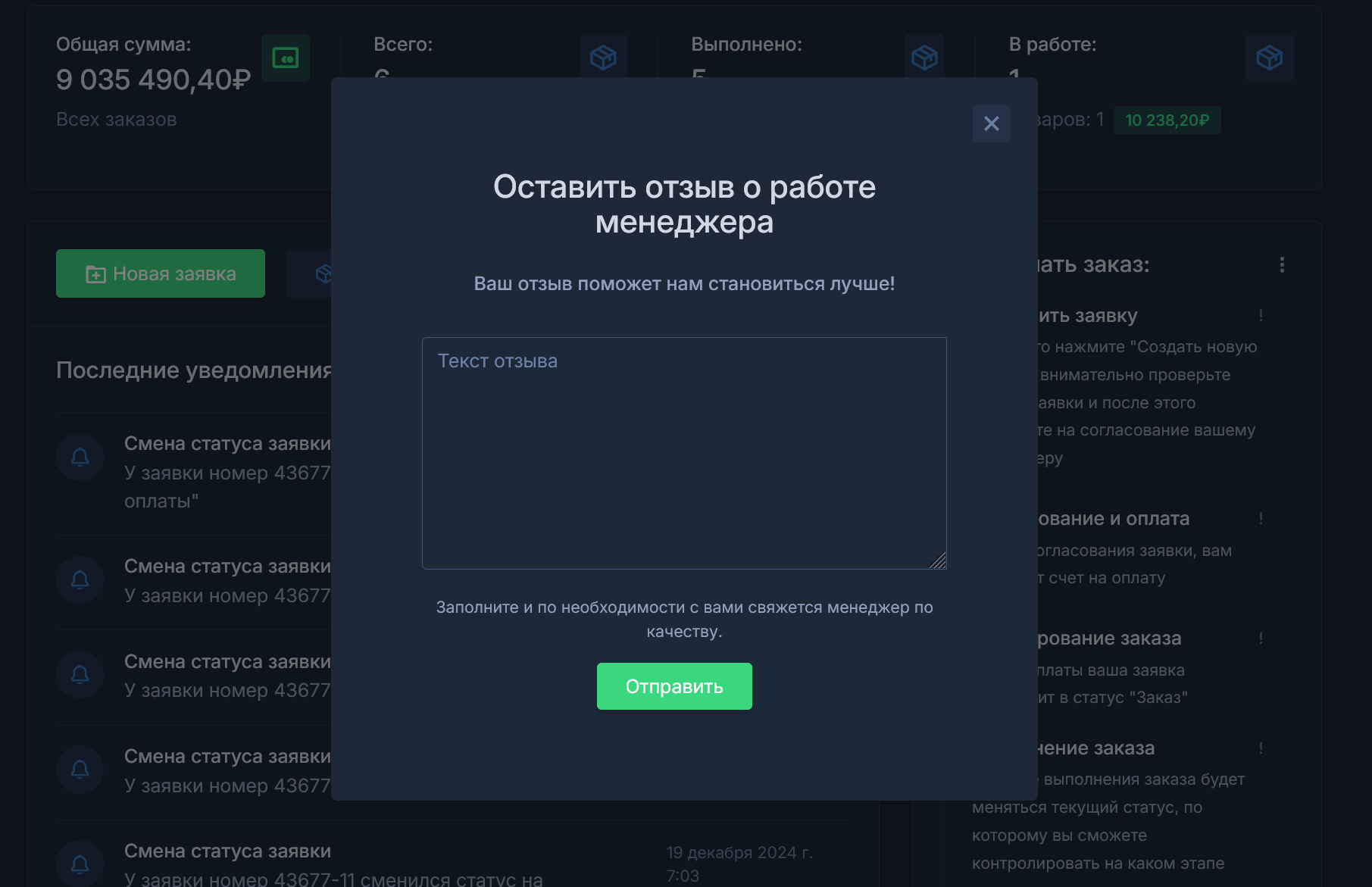The width and height of the screenshot is (1372, 887).
Task: Open the three-dot menu in order panel
Action: (x=1282, y=264)
